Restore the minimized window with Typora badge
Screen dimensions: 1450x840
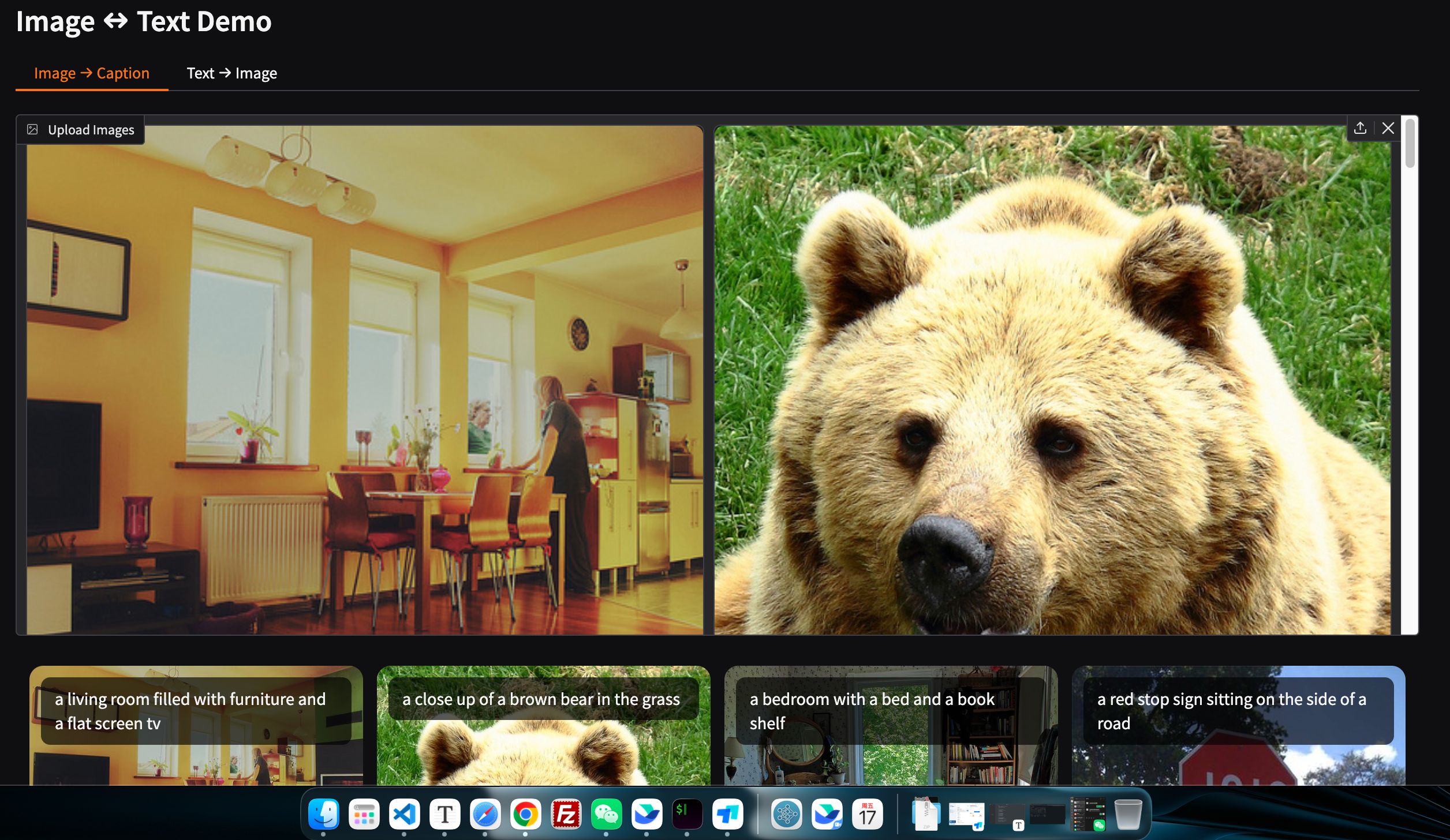[1007, 816]
